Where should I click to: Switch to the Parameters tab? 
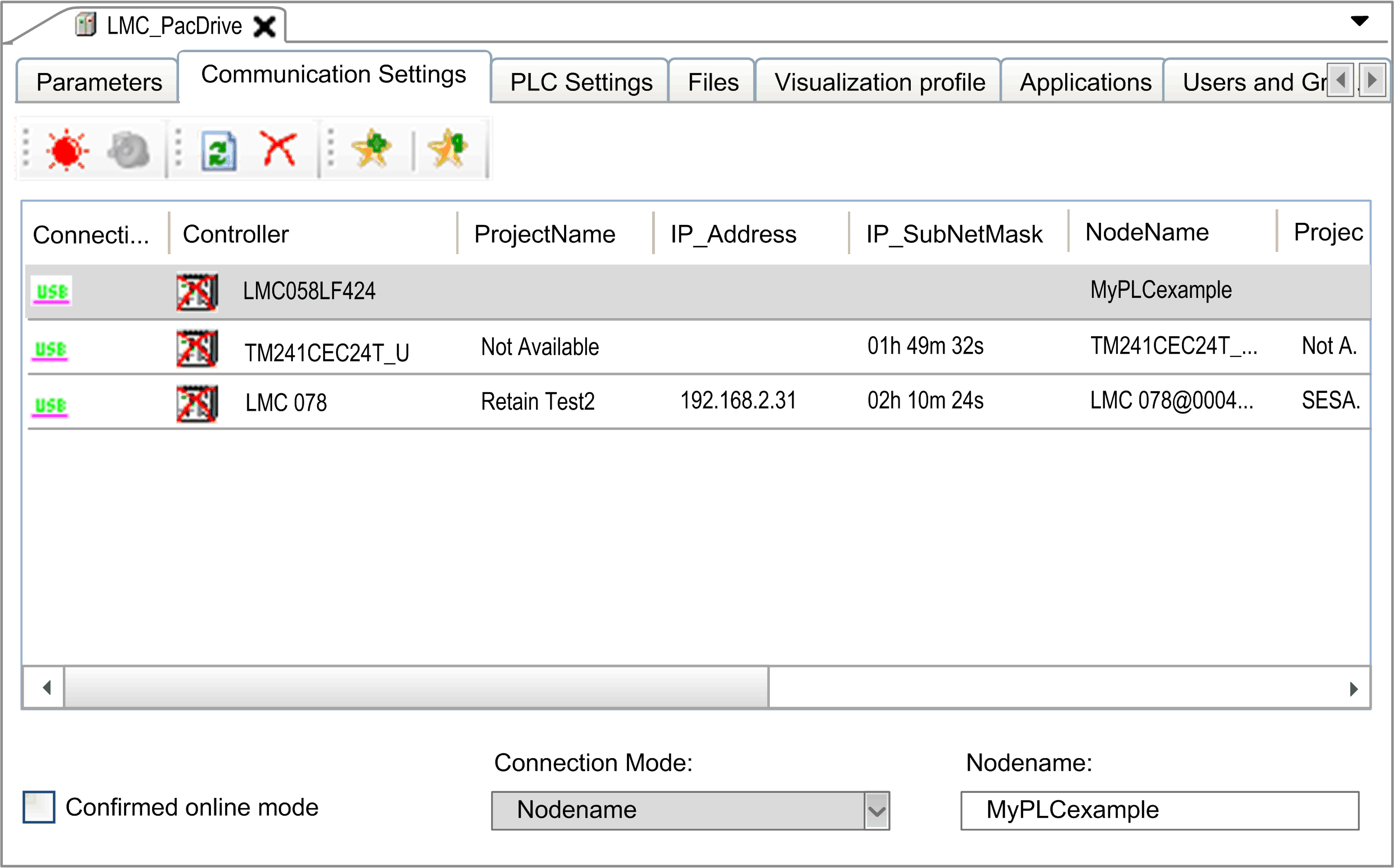pyautogui.click(x=99, y=81)
